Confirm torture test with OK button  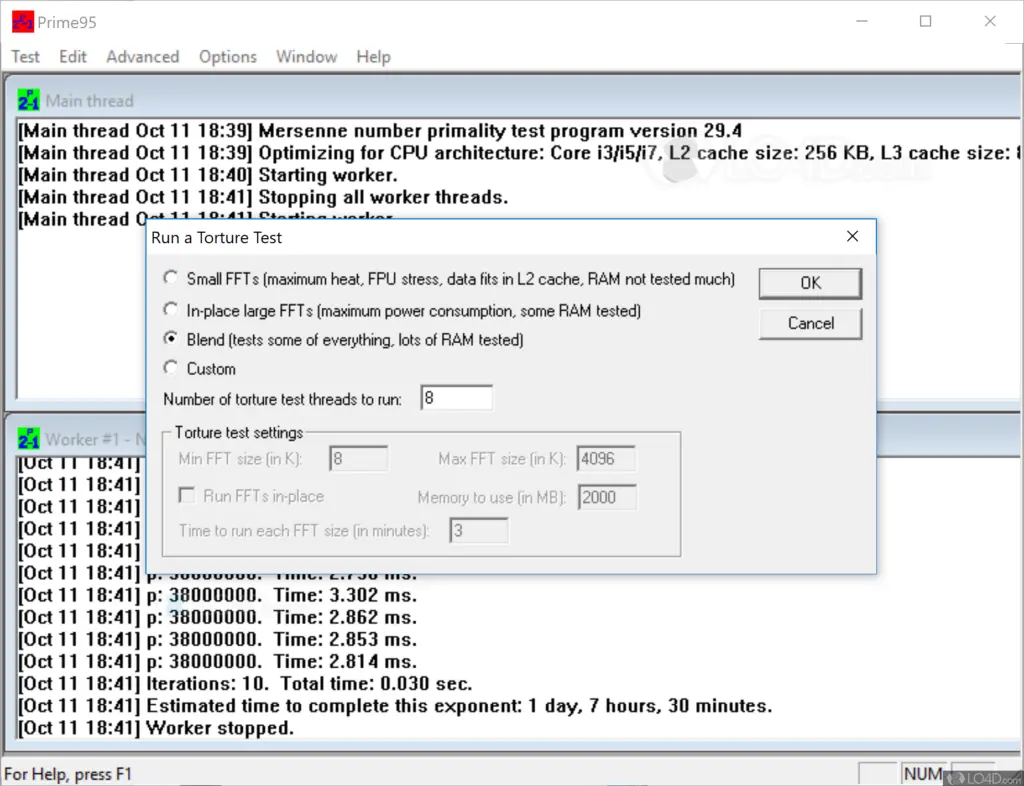[x=810, y=283]
